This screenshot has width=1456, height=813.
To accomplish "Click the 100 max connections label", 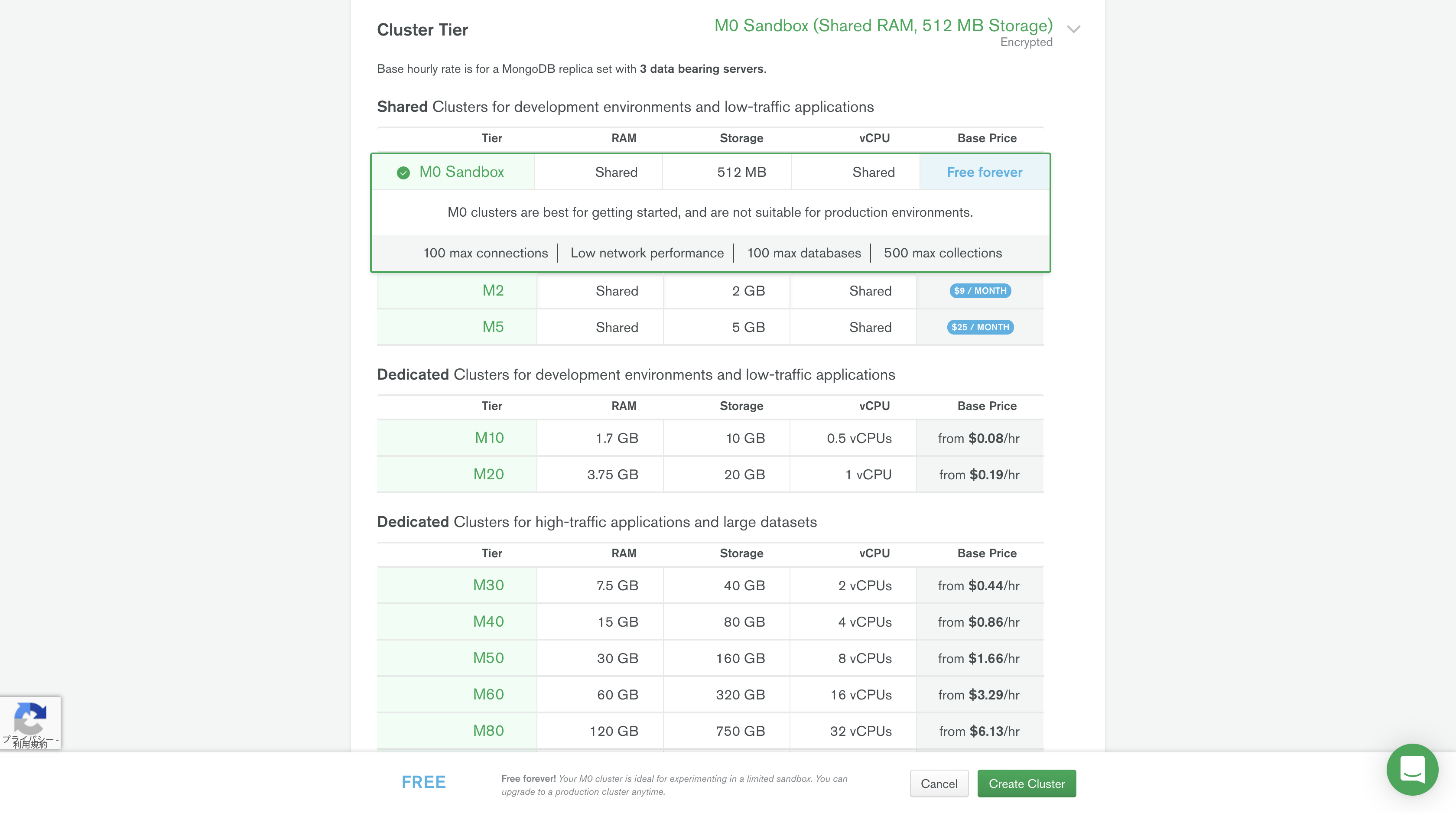I will tap(485, 253).
